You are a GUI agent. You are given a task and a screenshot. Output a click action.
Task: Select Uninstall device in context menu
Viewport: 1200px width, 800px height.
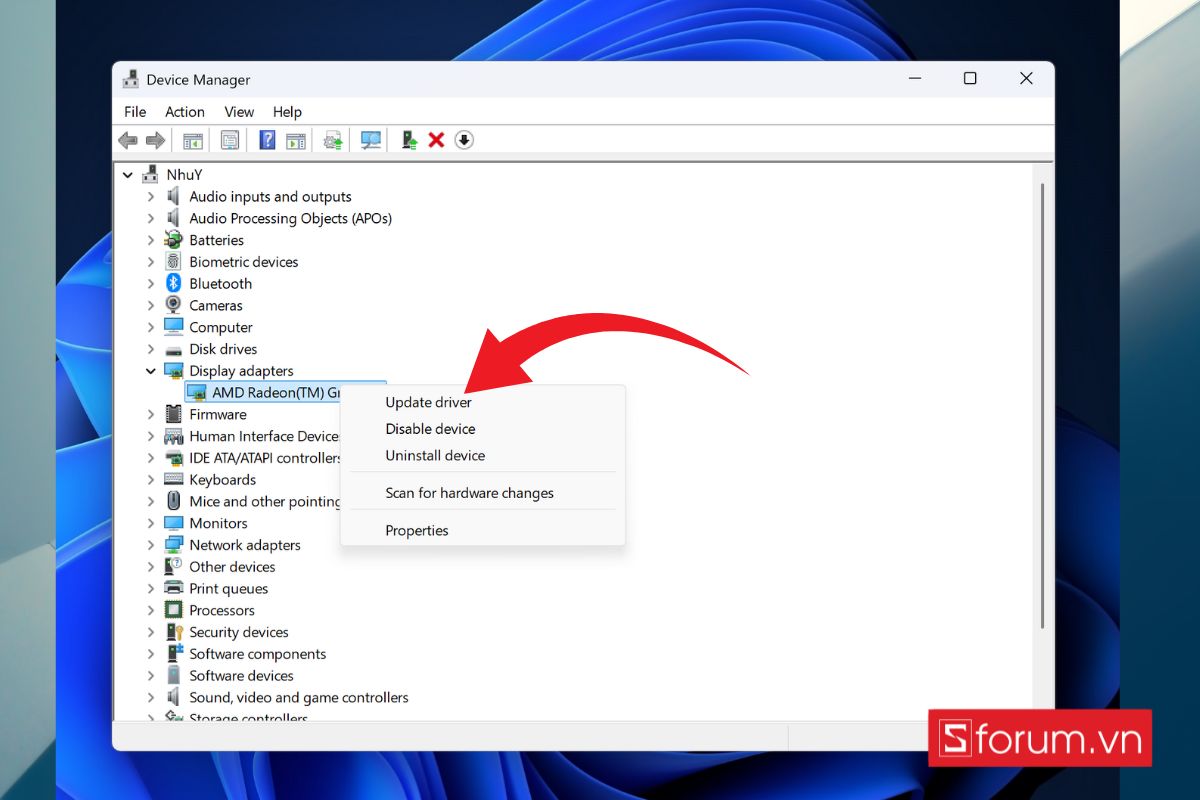(x=435, y=455)
